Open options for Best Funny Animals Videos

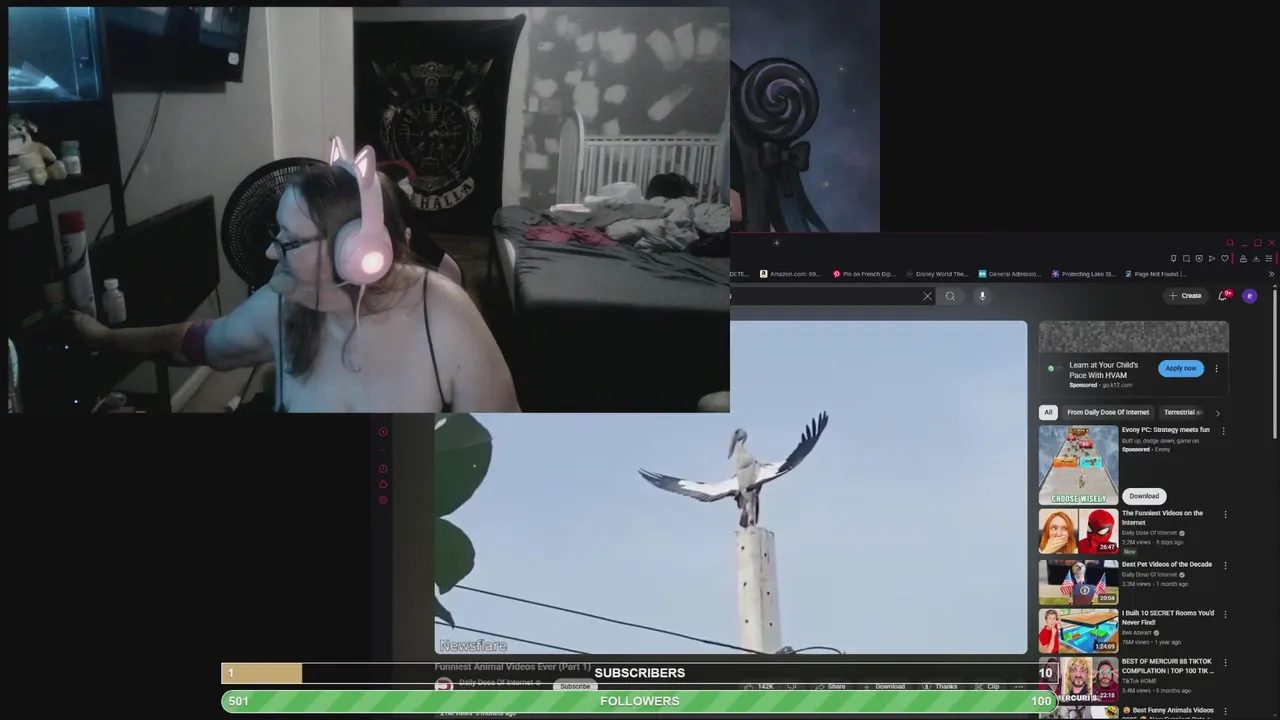pyautogui.click(x=1225, y=712)
